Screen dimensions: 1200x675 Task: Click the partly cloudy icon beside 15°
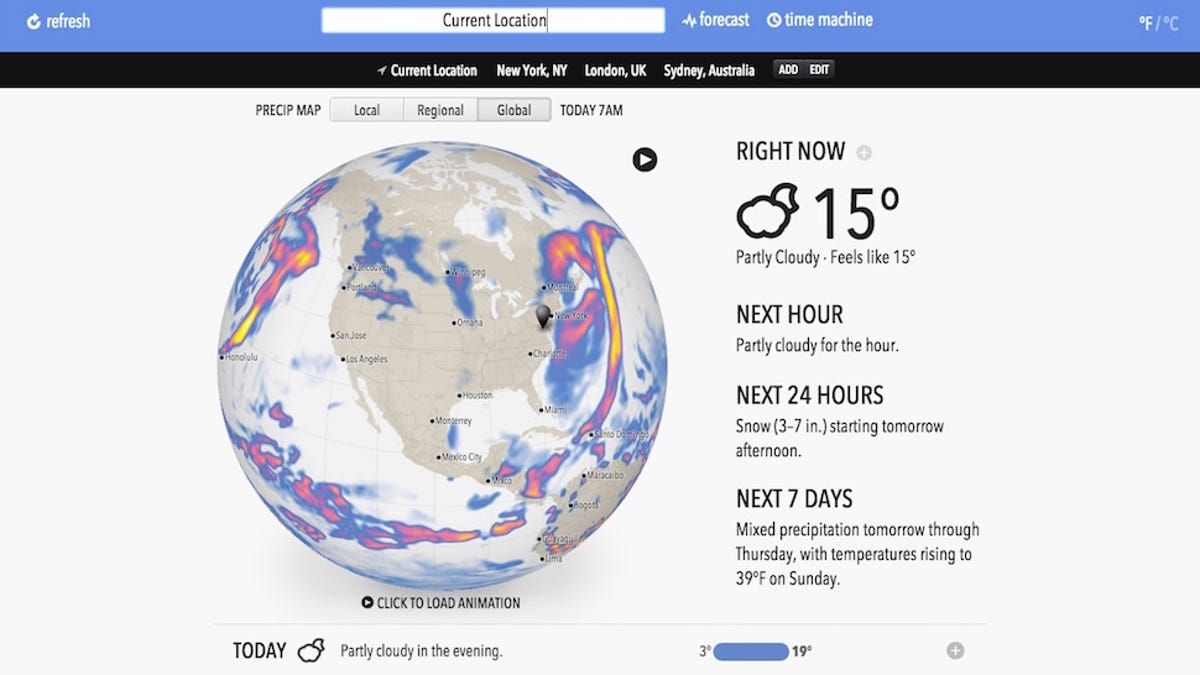pos(768,211)
